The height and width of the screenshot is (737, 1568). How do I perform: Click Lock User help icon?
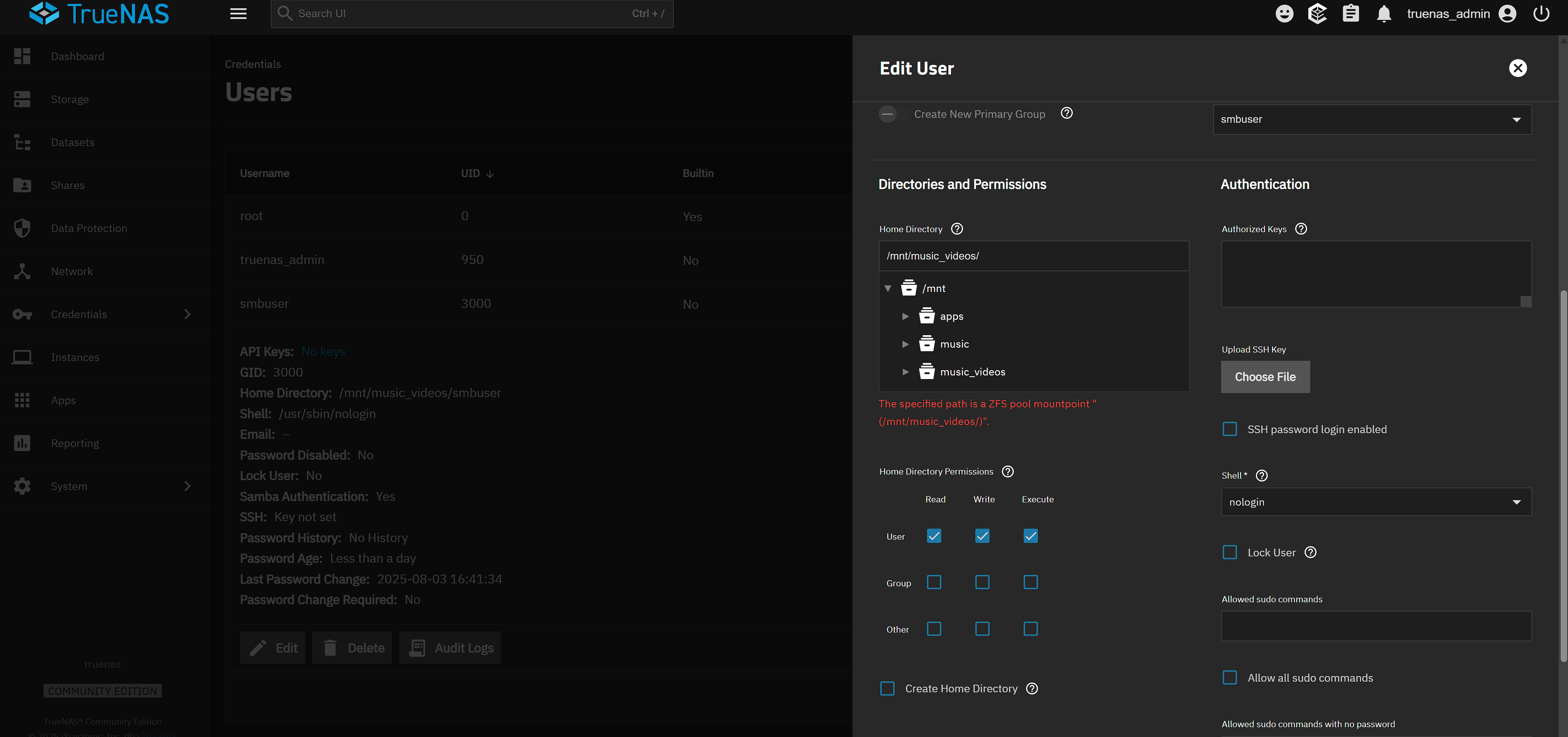tap(1310, 552)
